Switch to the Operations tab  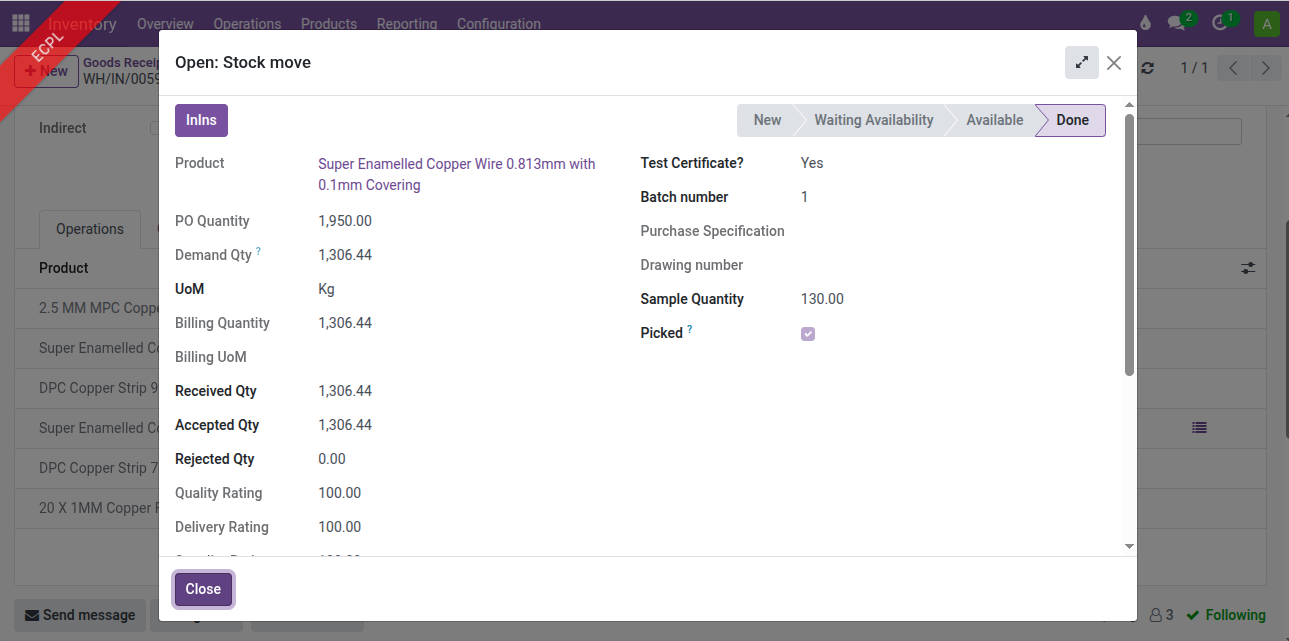tap(90, 229)
